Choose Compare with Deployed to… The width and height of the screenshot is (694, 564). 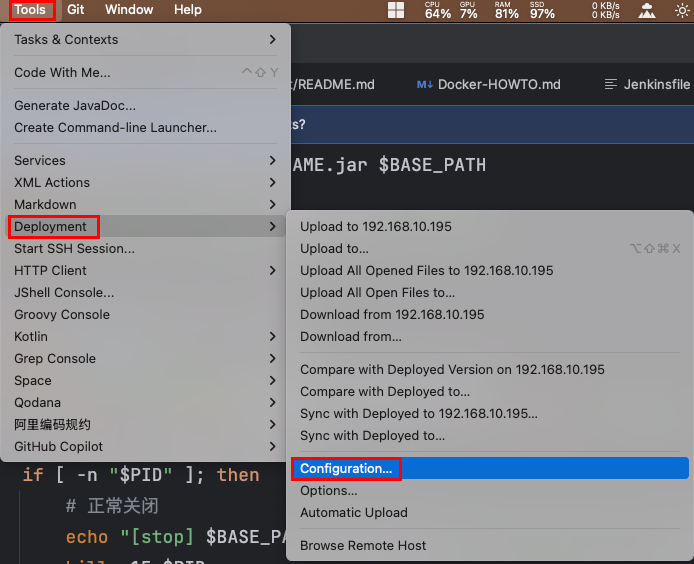click(490, 391)
